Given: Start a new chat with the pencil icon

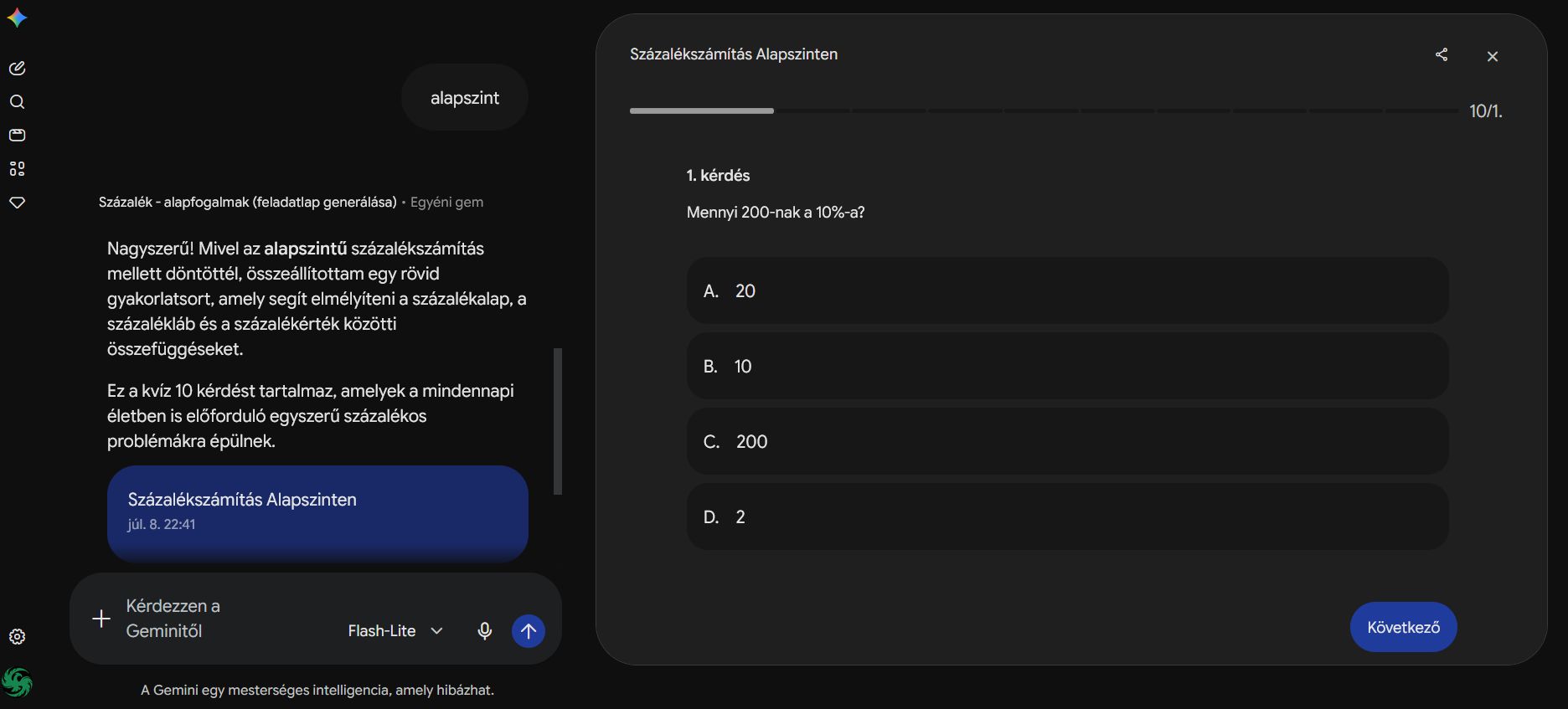Looking at the screenshot, I should tap(17, 69).
